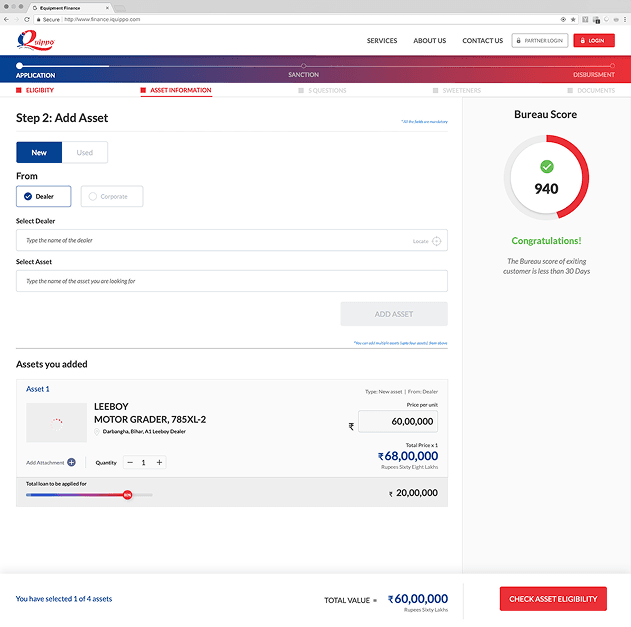Screen dimensions: 631x627
Task: Switch asset type to Used
Action: (85, 153)
